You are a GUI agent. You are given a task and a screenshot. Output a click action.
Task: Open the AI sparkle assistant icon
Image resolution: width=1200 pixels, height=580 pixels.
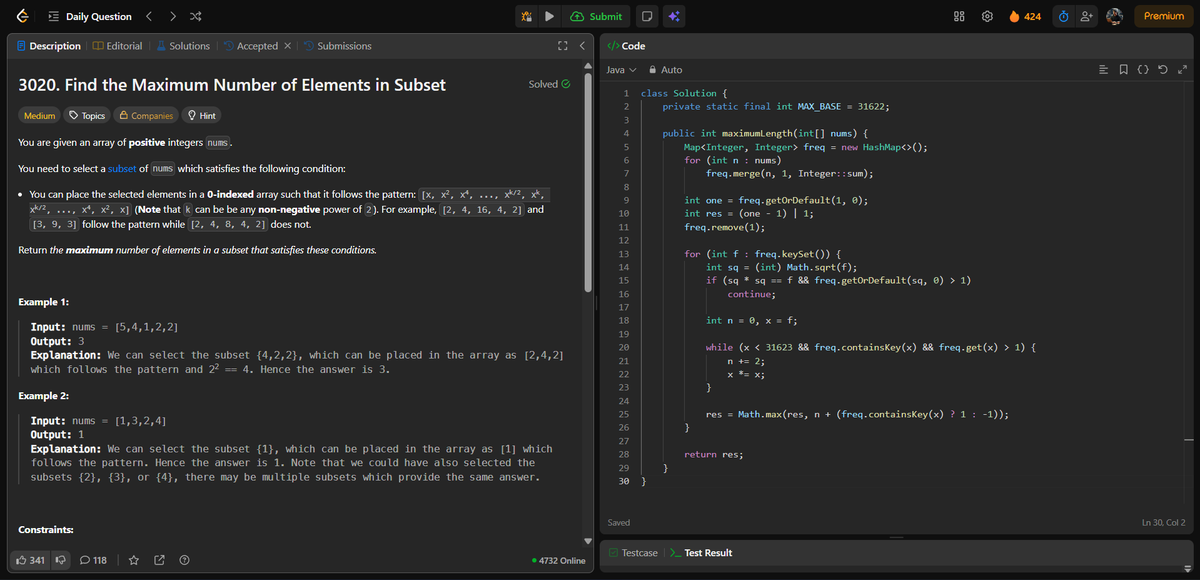point(673,16)
